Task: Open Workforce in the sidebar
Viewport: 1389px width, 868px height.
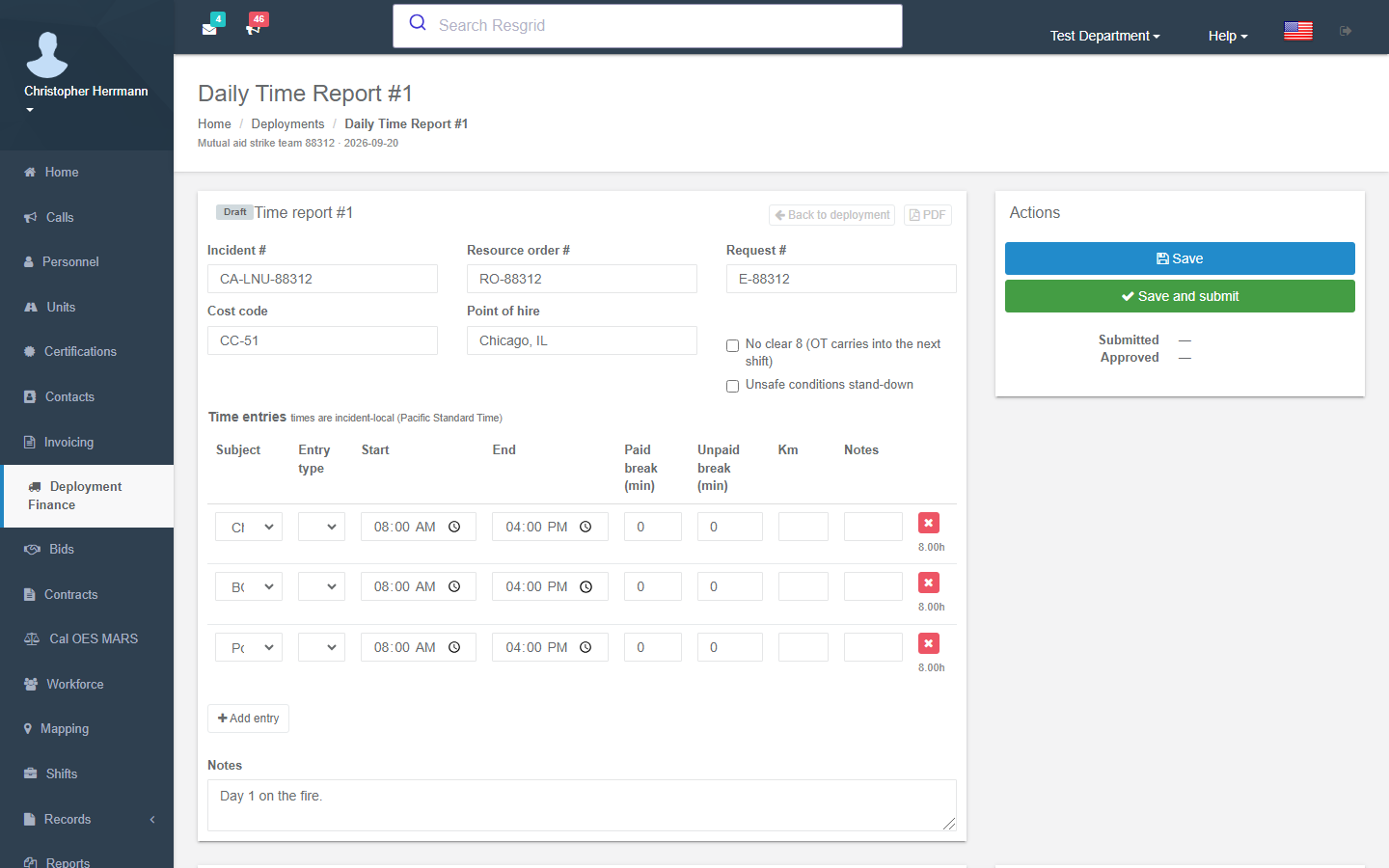Action: pyautogui.click(x=87, y=684)
